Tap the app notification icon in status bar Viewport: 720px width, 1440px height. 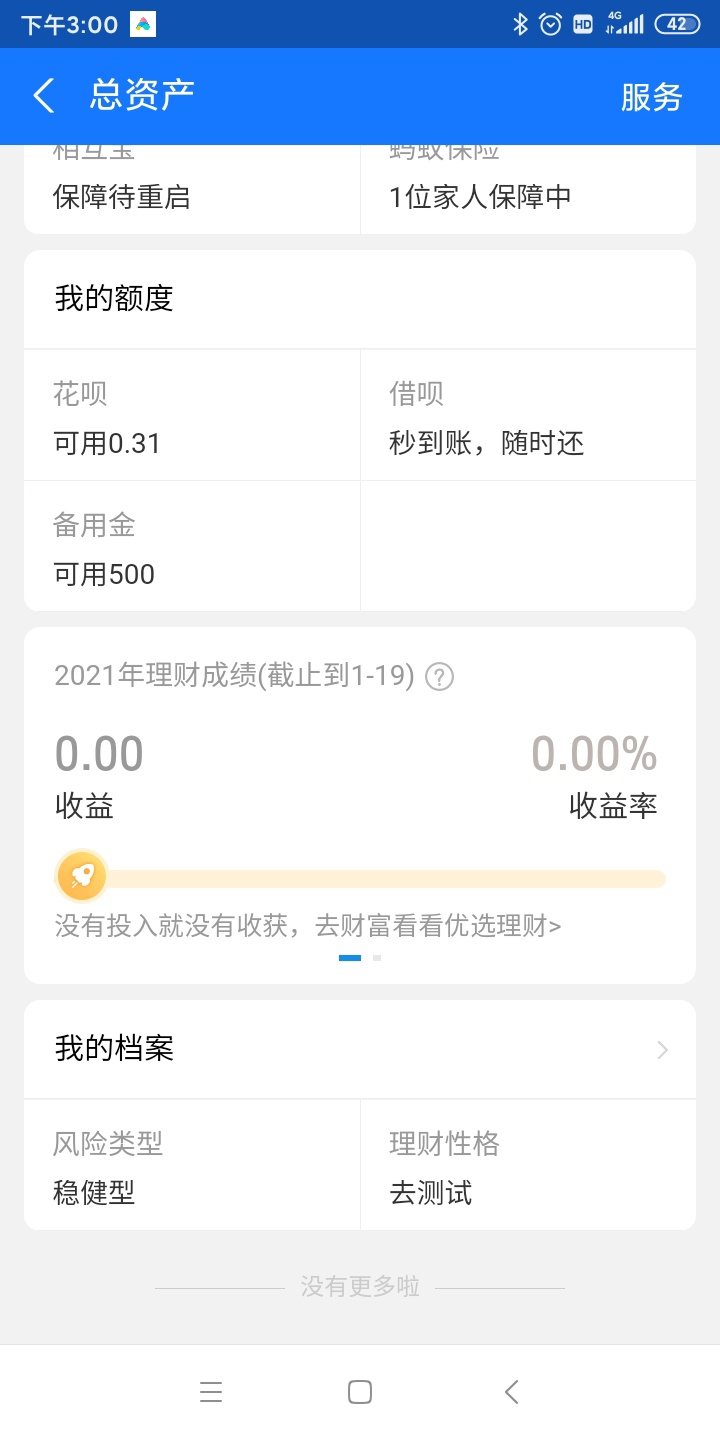pyautogui.click(x=143, y=25)
